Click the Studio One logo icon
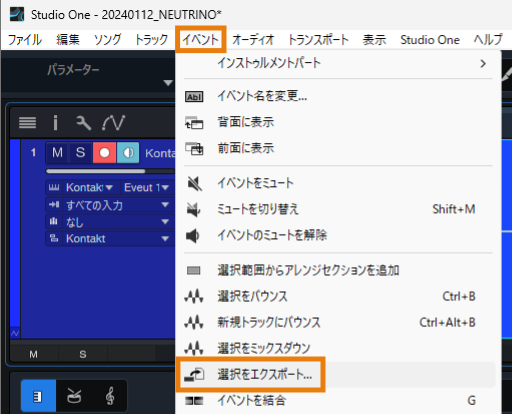The width and height of the screenshot is (512, 414). click(x=17, y=14)
